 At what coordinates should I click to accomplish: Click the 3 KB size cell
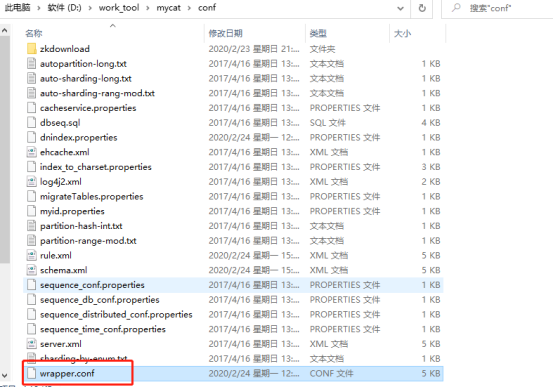pyautogui.click(x=431, y=167)
